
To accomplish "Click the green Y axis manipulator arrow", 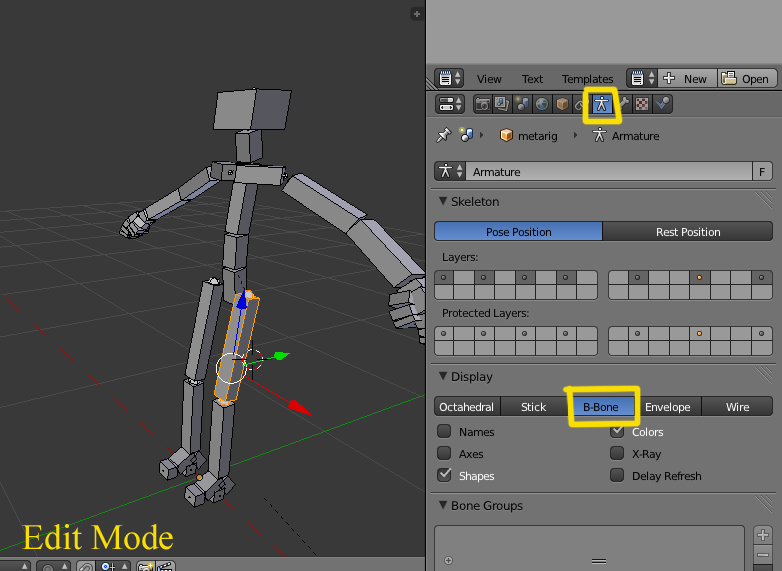I will tap(282, 356).
